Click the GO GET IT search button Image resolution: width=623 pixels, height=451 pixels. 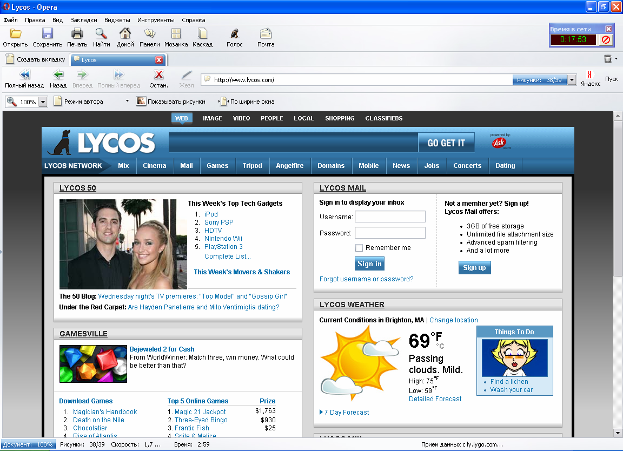(446, 143)
